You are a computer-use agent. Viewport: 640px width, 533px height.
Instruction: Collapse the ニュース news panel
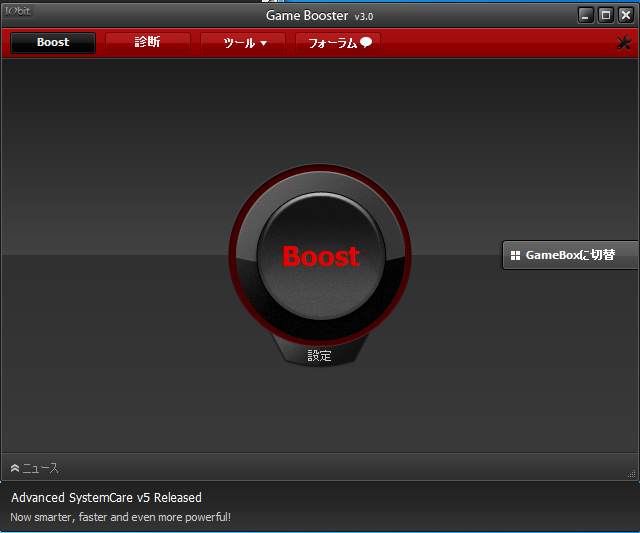click(34, 468)
